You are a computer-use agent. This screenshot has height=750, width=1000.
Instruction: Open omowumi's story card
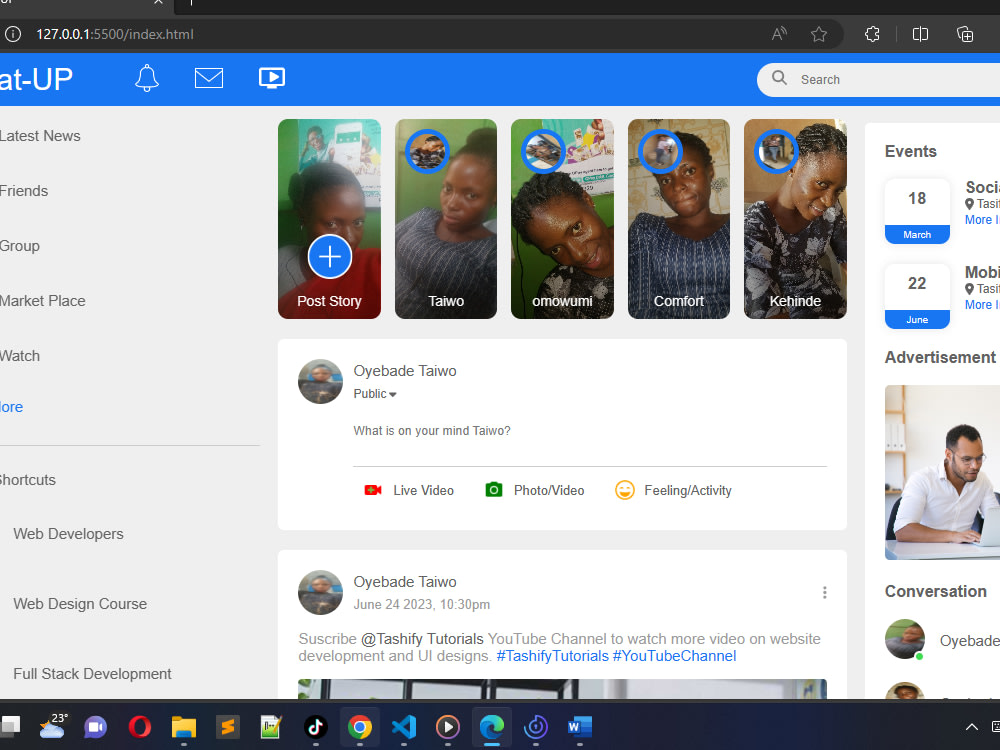click(x=562, y=219)
